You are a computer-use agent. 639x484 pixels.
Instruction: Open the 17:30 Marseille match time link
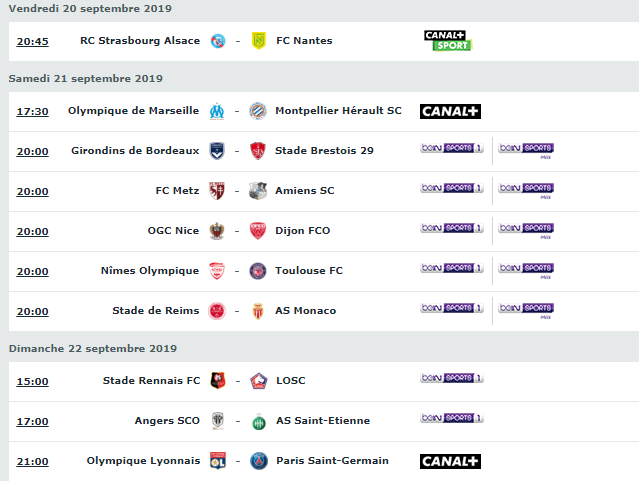pos(33,112)
